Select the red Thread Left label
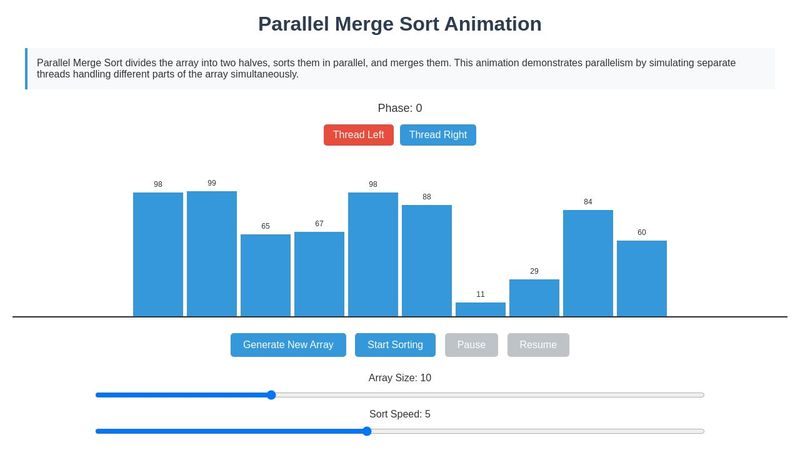800x450 pixels. pos(358,135)
